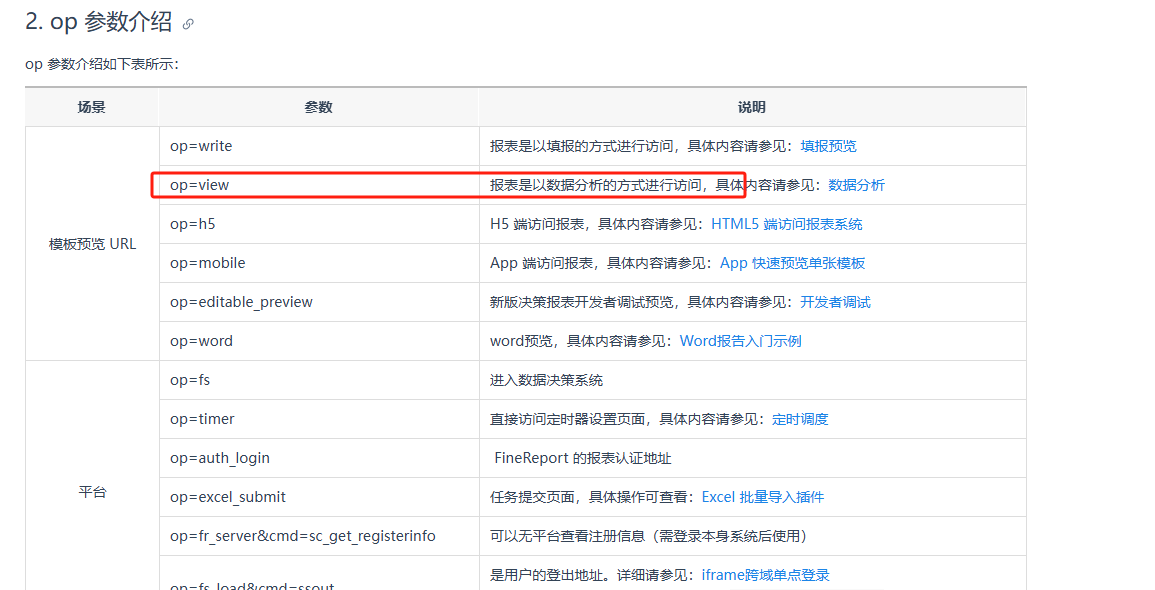The width and height of the screenshot is (1155, 590).
Task: Select the op=fs parameter cell
Action: point(319,380)
